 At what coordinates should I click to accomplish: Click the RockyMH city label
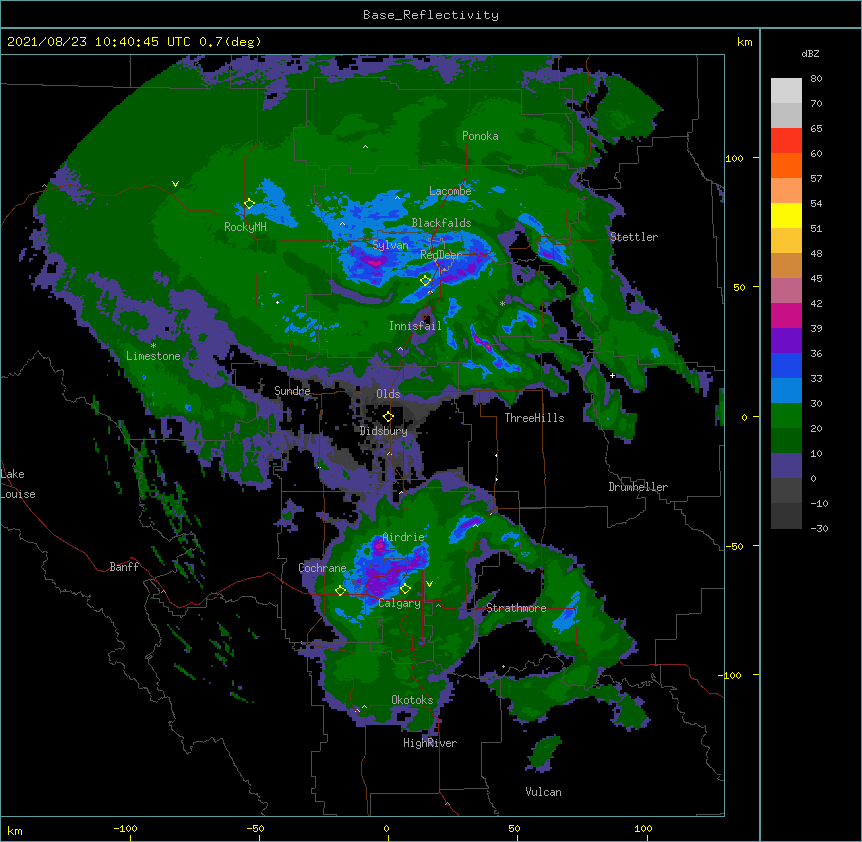(x=245, y=227)
